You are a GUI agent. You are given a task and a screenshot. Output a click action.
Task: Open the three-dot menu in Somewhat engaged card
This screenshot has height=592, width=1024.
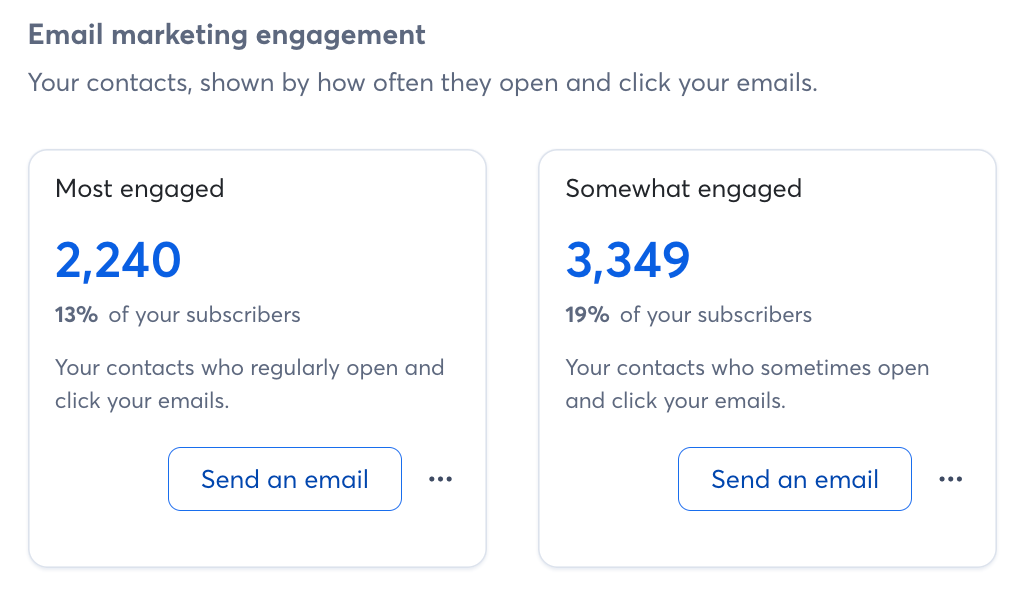(x=950, y=479)
